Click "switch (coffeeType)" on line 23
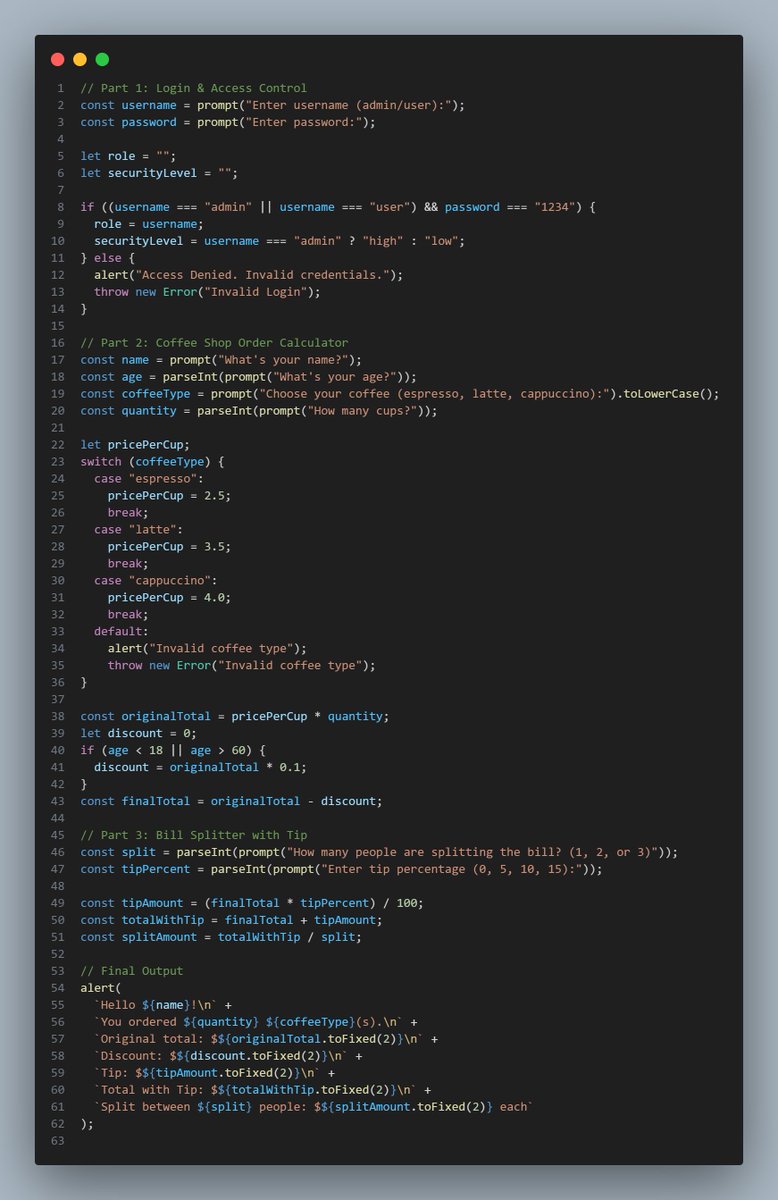778x1200 pixels. [x=149, y=462]
